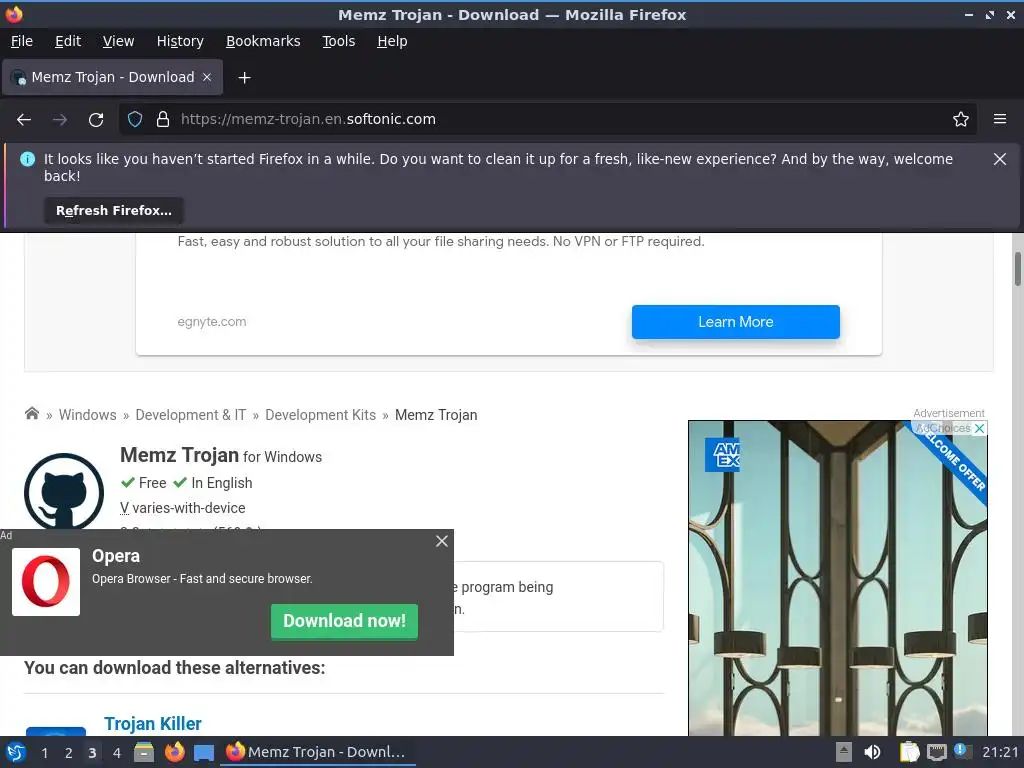Reload the current page
1024x768 pixels.
pos(96,120)
